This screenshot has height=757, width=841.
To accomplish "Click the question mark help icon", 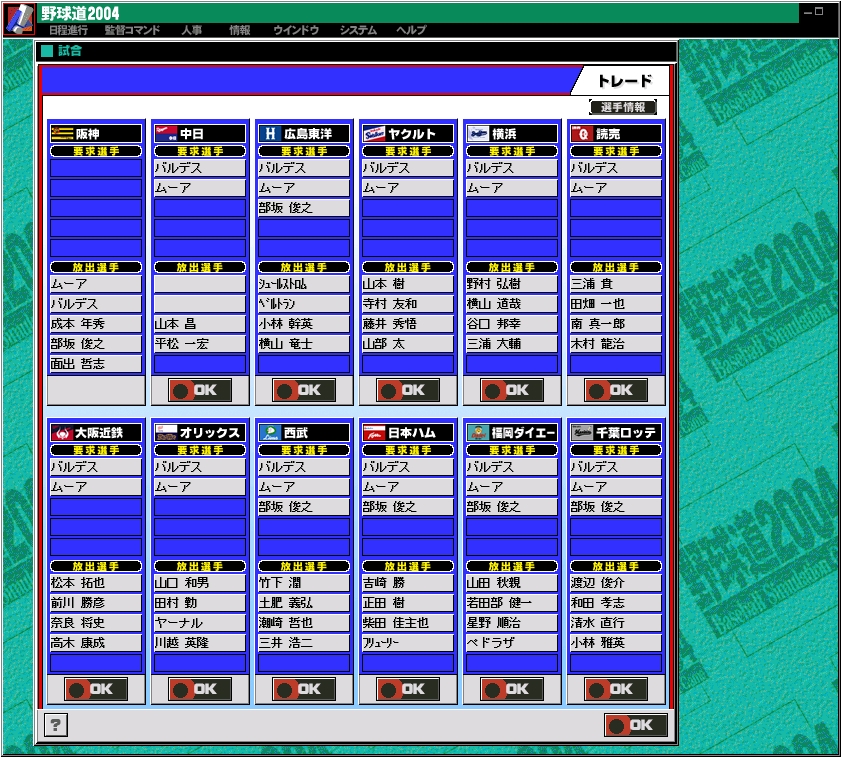I will (x=57, y=726).
